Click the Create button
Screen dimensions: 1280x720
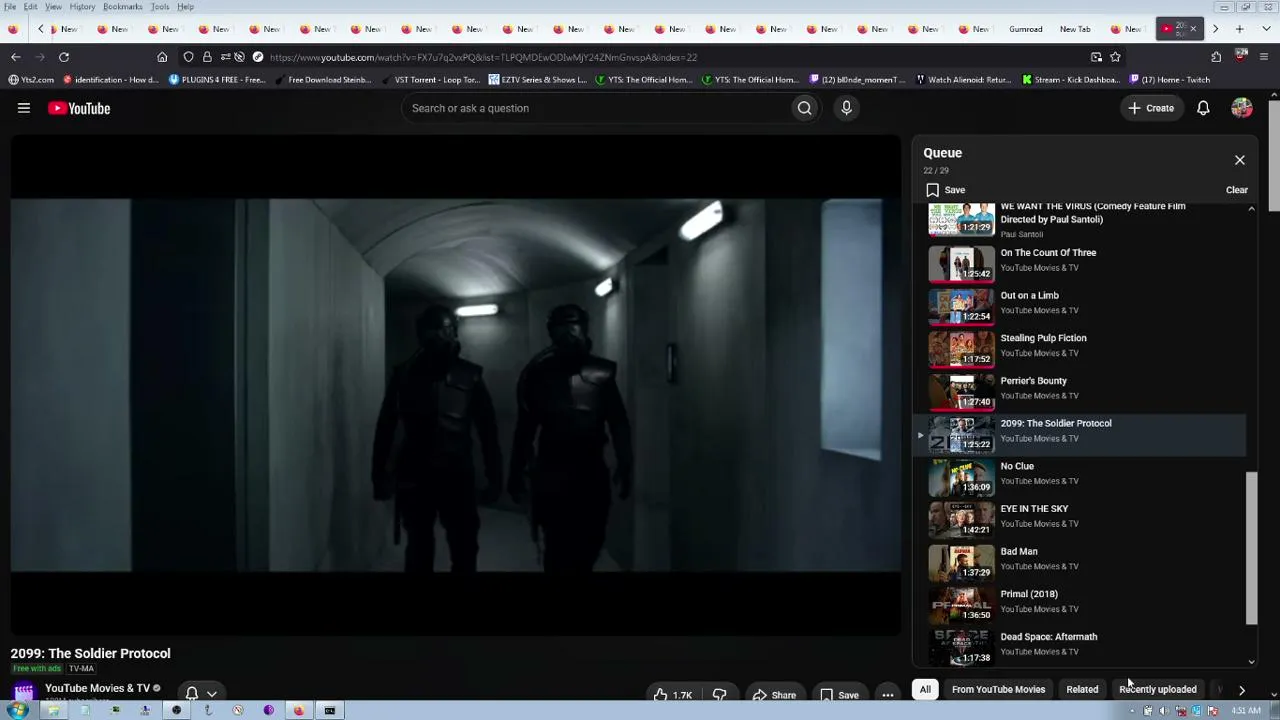(1150, 108)
